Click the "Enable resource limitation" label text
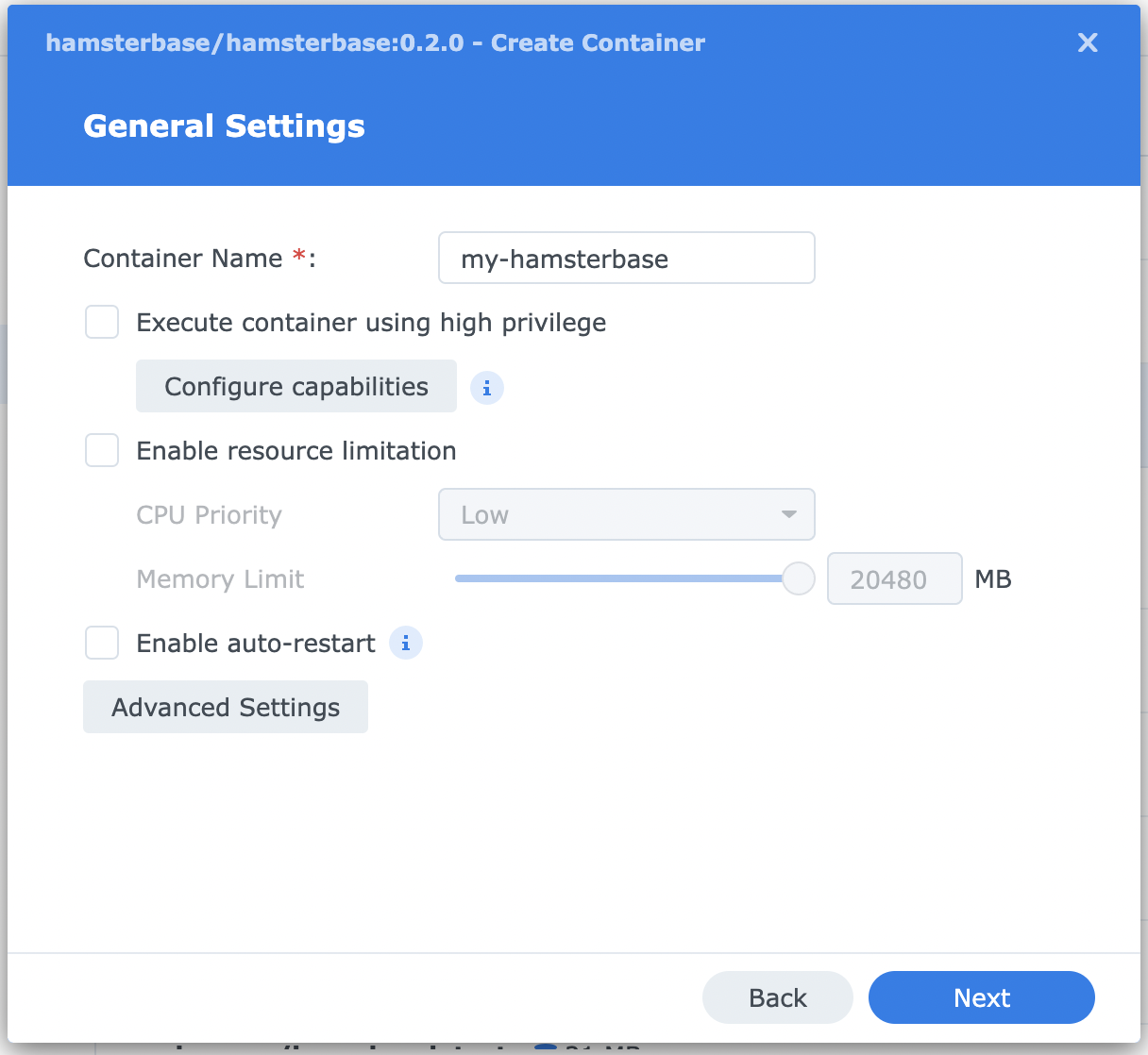Screen dimensions: 1148x1055 click(296, 451)
